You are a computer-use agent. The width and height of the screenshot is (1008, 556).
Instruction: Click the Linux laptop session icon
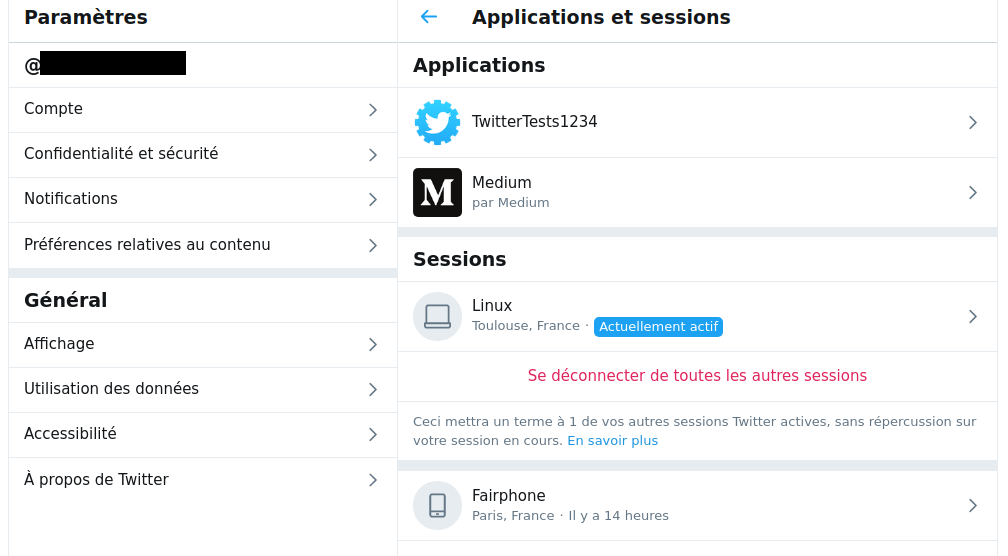(437, 316)
